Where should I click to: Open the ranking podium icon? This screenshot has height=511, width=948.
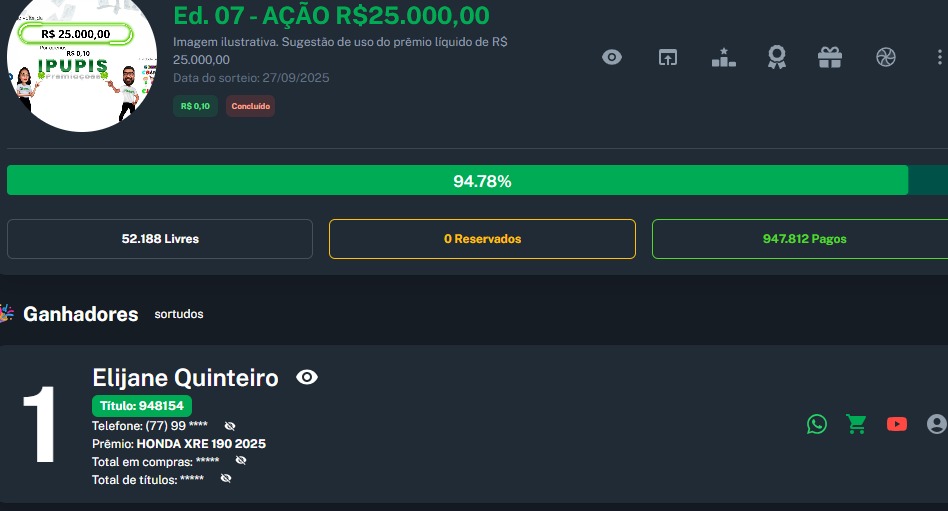point(723,57)
